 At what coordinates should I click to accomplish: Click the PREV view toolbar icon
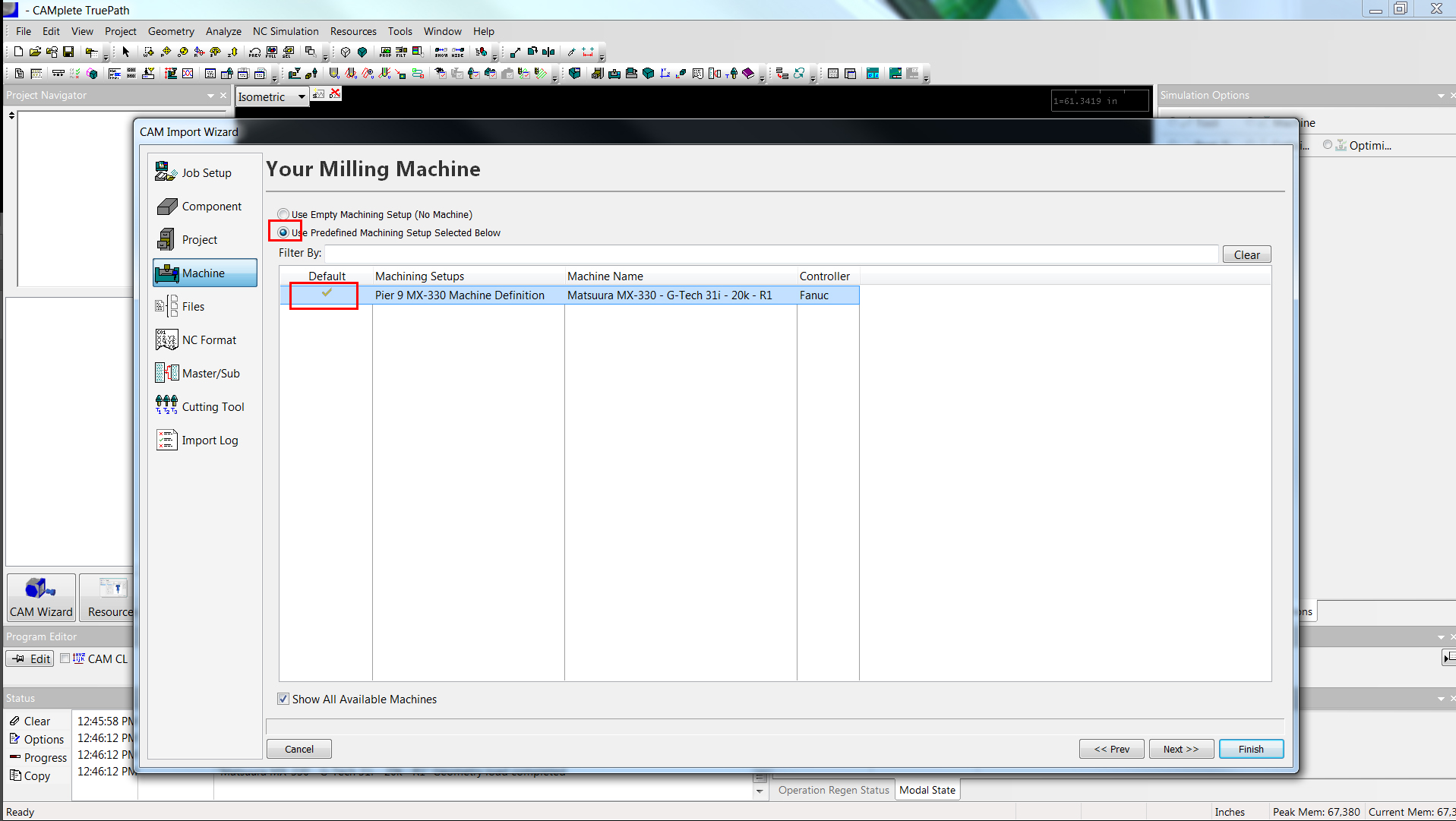pyautogui.click(x=255, y=52)
